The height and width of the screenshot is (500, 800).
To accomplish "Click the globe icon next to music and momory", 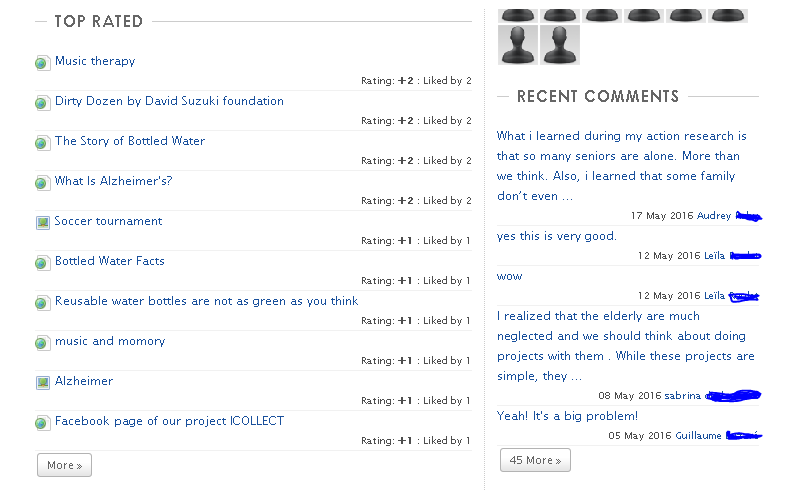I will tap(43, 343).
